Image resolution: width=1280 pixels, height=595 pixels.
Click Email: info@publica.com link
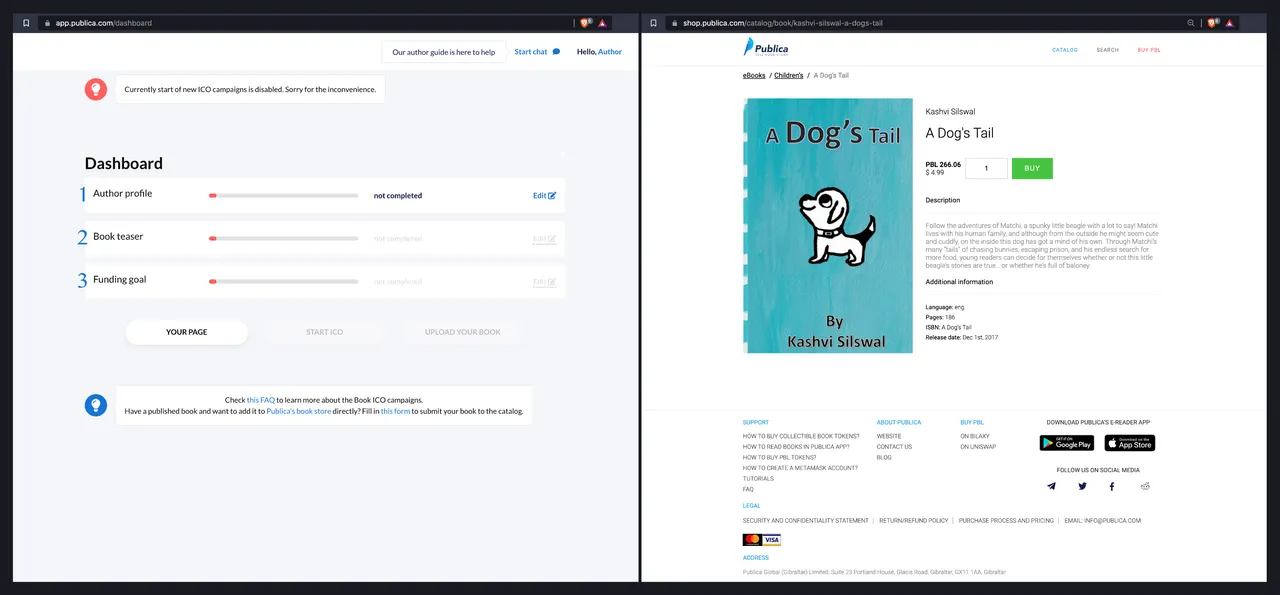click(x=1103, y=521)
